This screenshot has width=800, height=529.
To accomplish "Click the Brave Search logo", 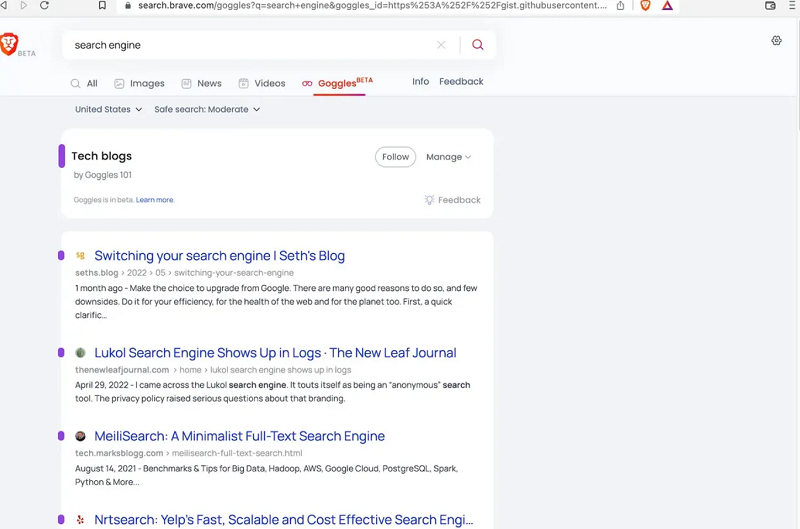I will (9, 44).
